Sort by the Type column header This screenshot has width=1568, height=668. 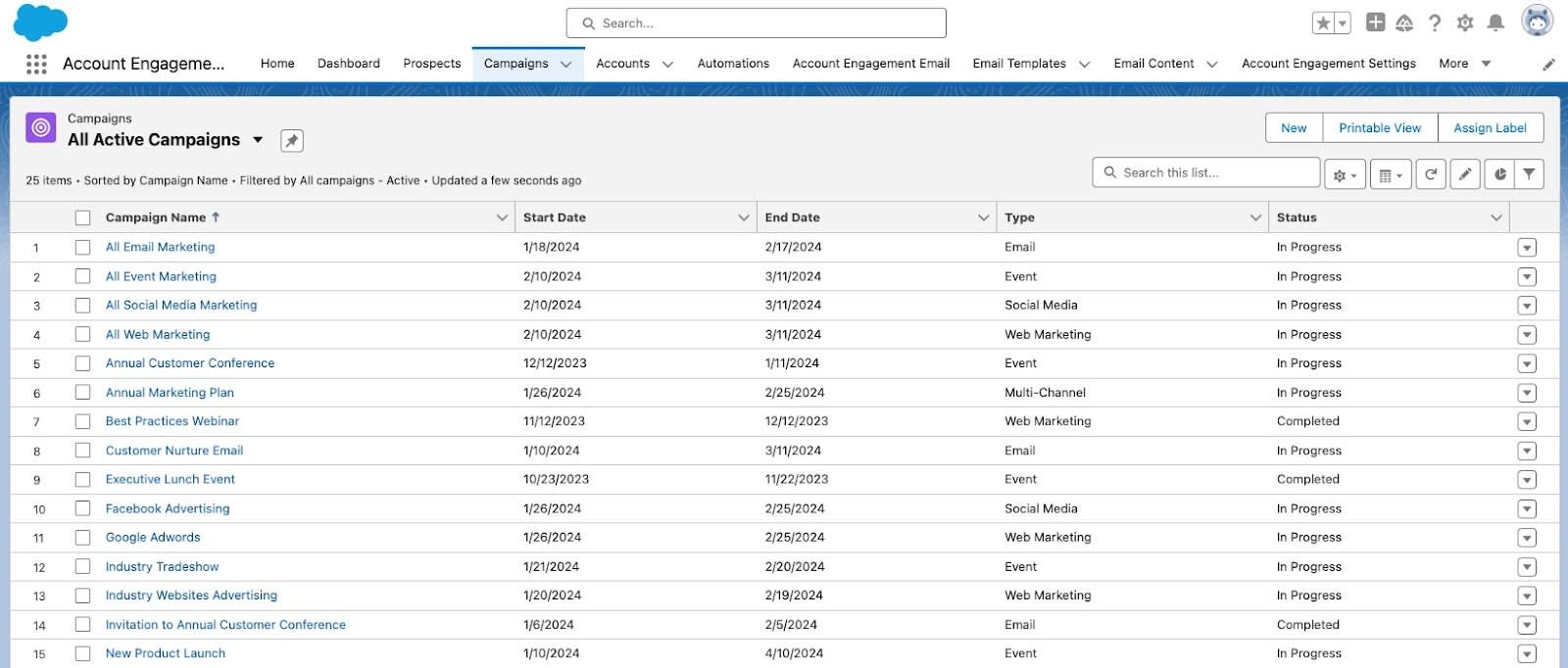(x=1019, y=217)
